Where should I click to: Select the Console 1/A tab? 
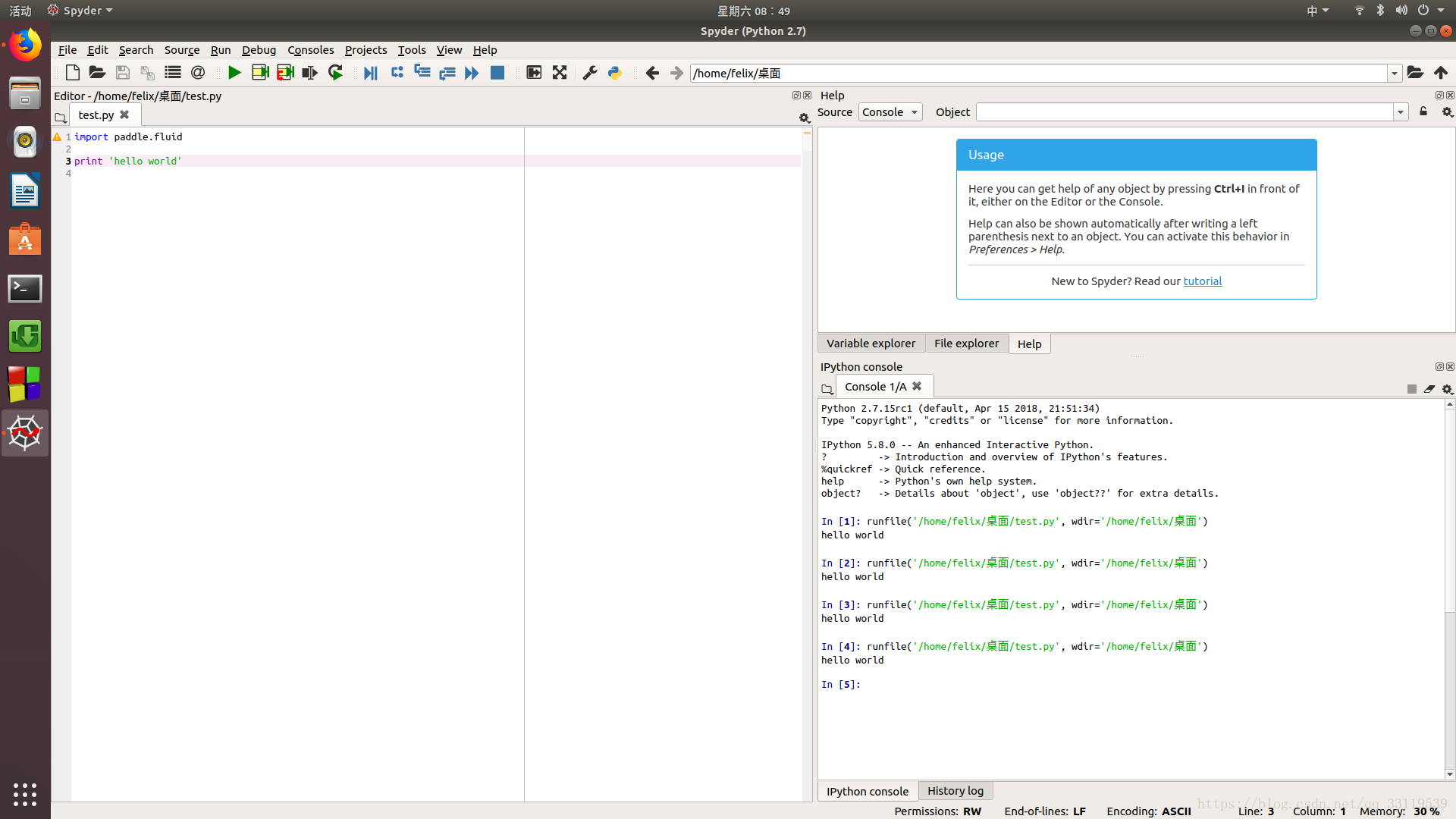coord(875,387)
